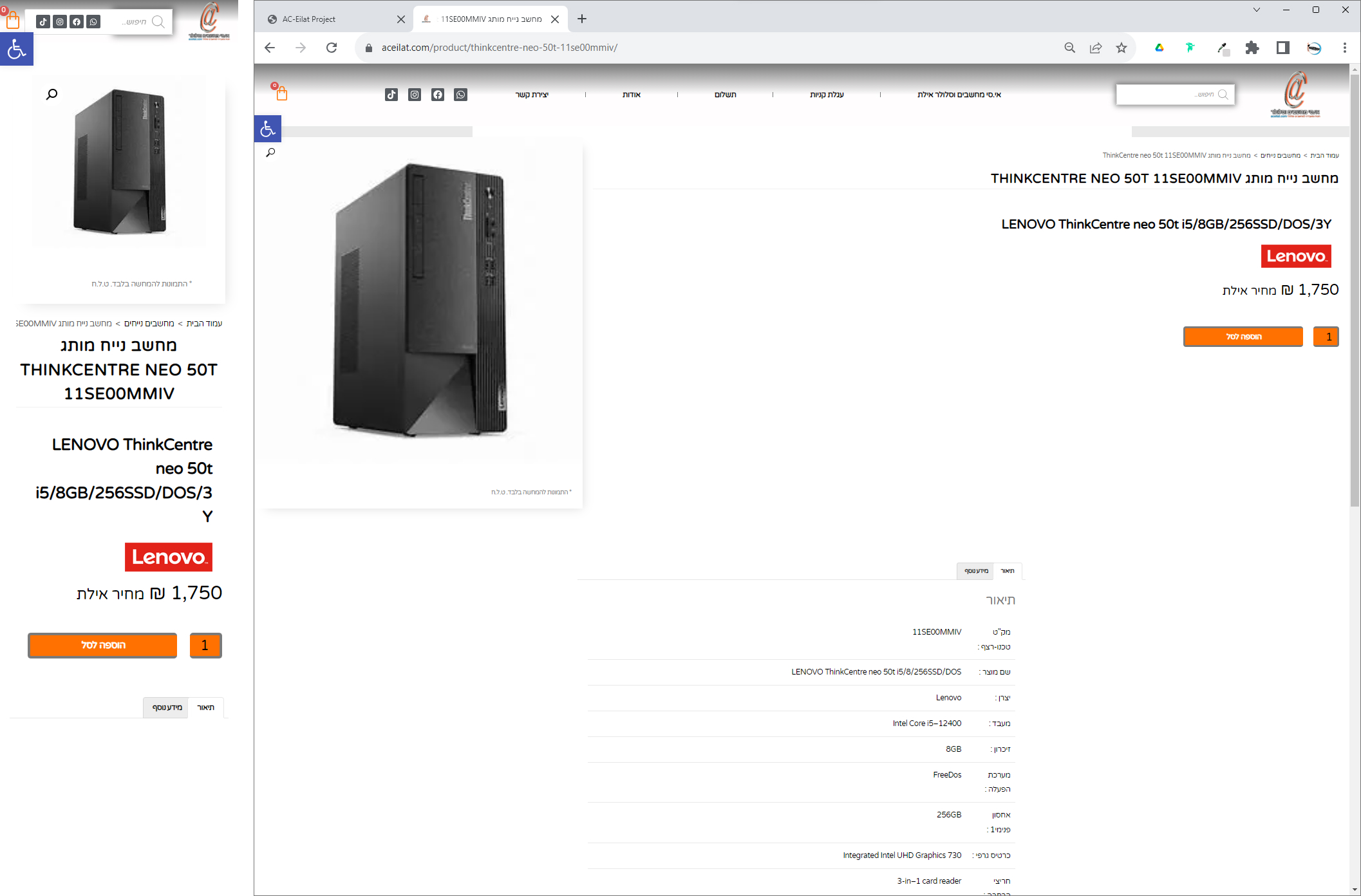The height and width of the screenshot is (896, 1361).
Task: Open the browser profile avatar
Action: point(1314,48)
